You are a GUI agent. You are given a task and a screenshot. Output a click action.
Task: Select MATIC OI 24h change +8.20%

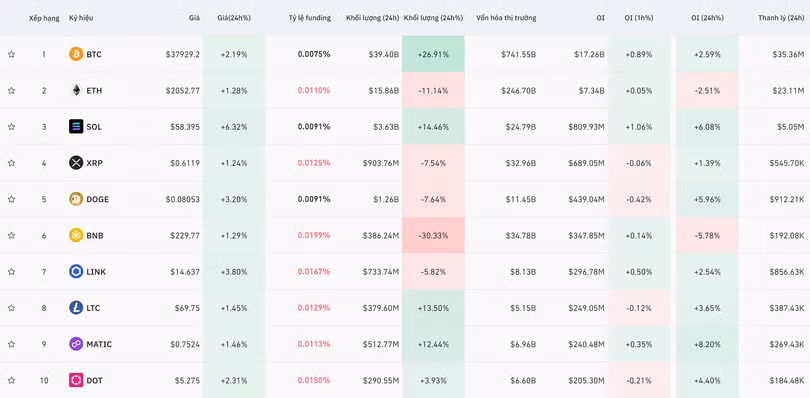click(707, 344)
